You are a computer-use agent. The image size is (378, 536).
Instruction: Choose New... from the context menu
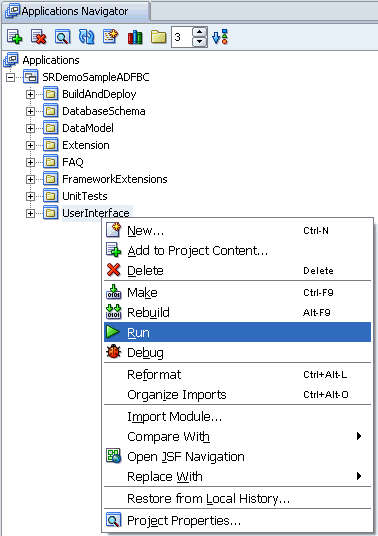coord(238,231)
